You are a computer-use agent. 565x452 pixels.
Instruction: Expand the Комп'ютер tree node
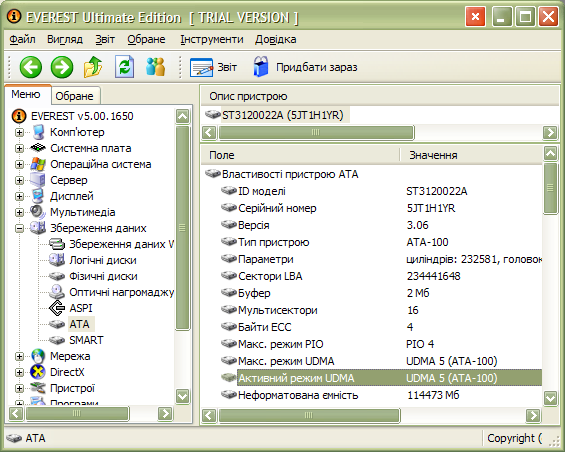19,132
